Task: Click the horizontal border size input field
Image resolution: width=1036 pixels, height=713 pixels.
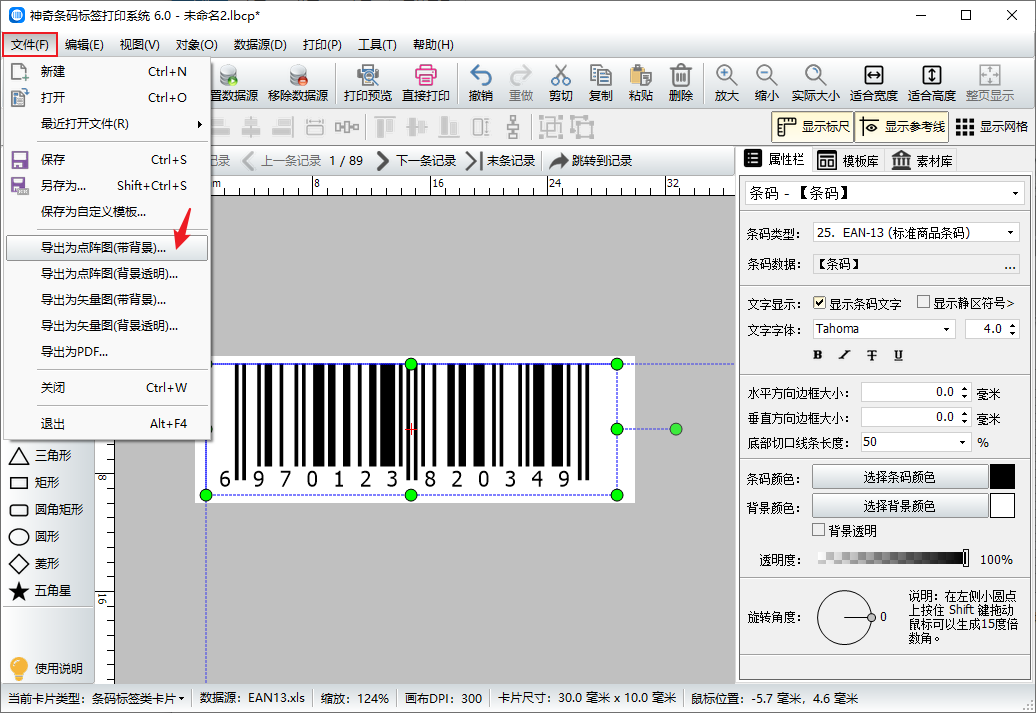Action: click(x=910, y=393)
